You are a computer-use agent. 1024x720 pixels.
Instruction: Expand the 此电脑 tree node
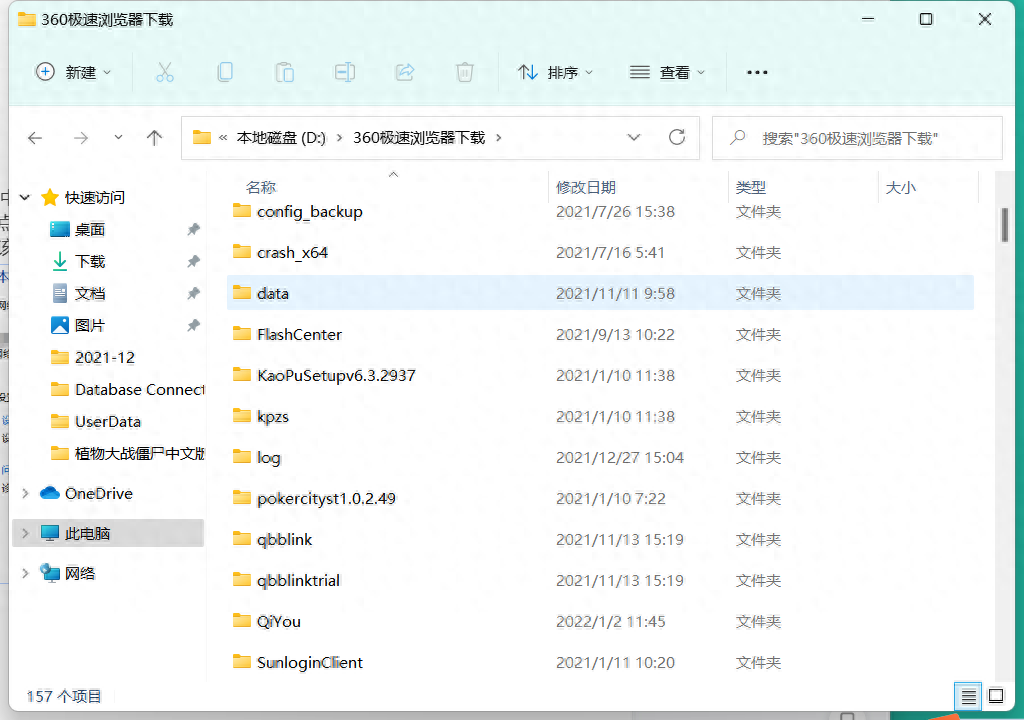(25, 533)
